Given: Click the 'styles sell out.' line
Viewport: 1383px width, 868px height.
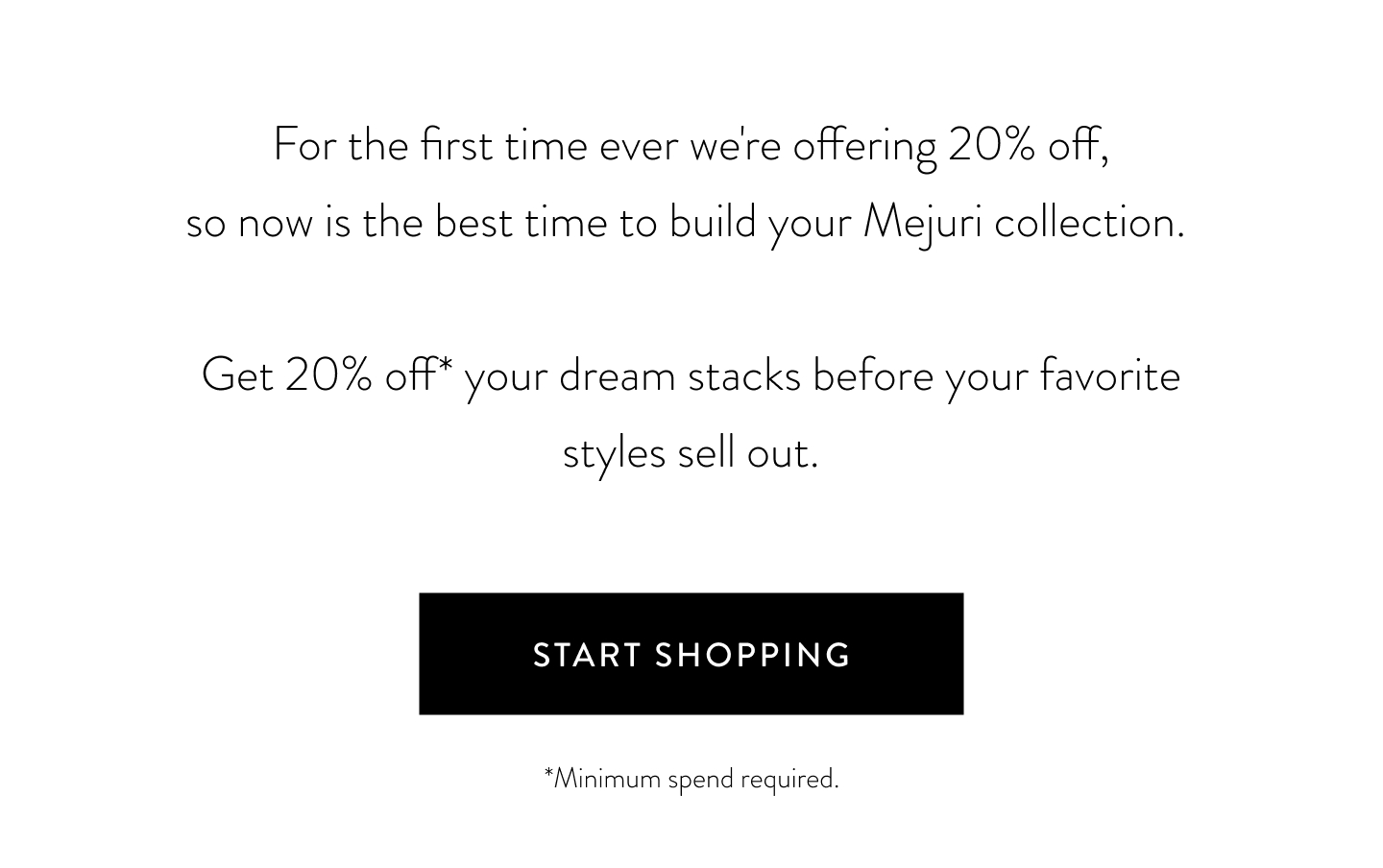Looking at the screenshot, I should 691,453.
